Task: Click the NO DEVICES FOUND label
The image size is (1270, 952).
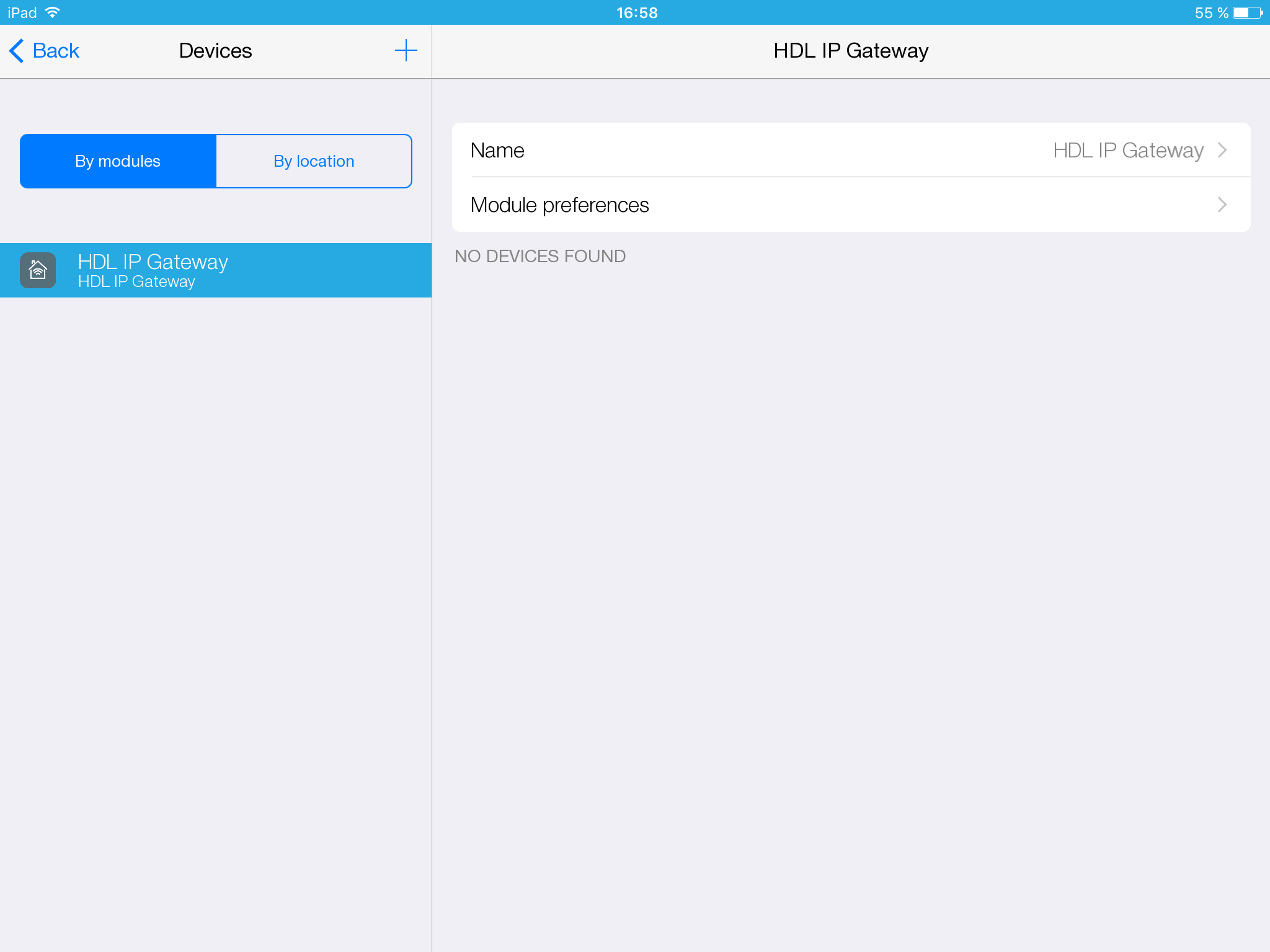Action: (x=540, y=256)
